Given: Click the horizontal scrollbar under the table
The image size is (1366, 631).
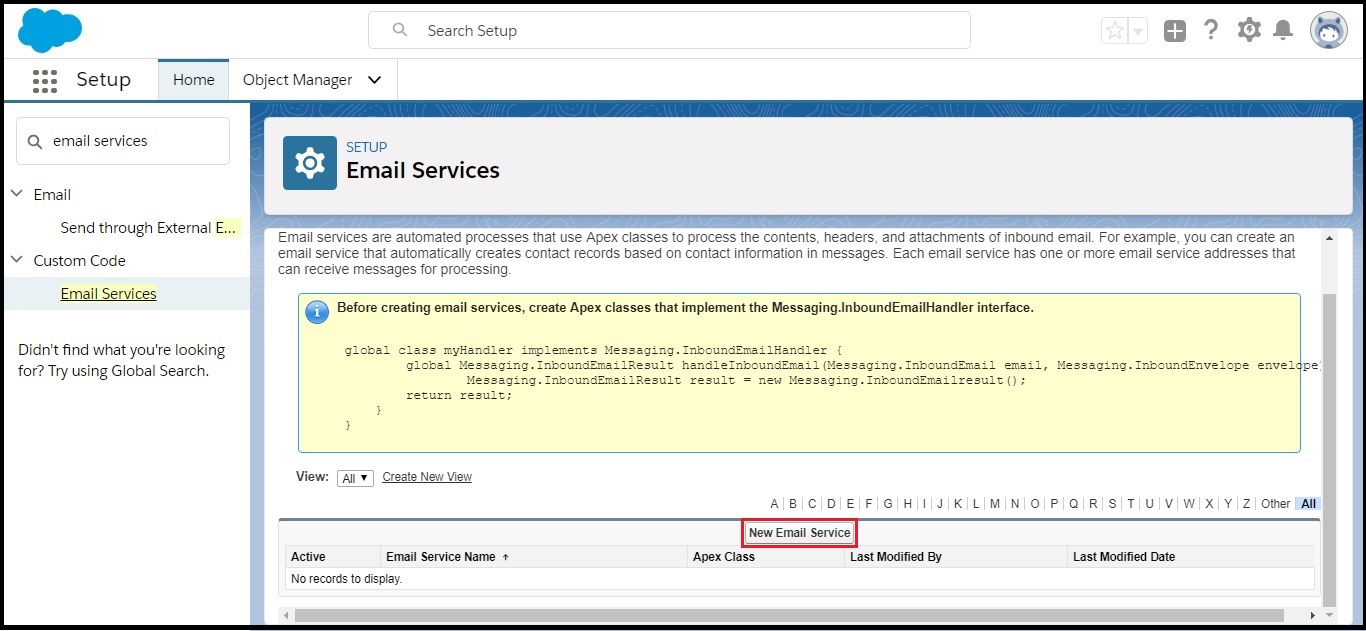Looking at the screenshot, I should click(790, 615).
